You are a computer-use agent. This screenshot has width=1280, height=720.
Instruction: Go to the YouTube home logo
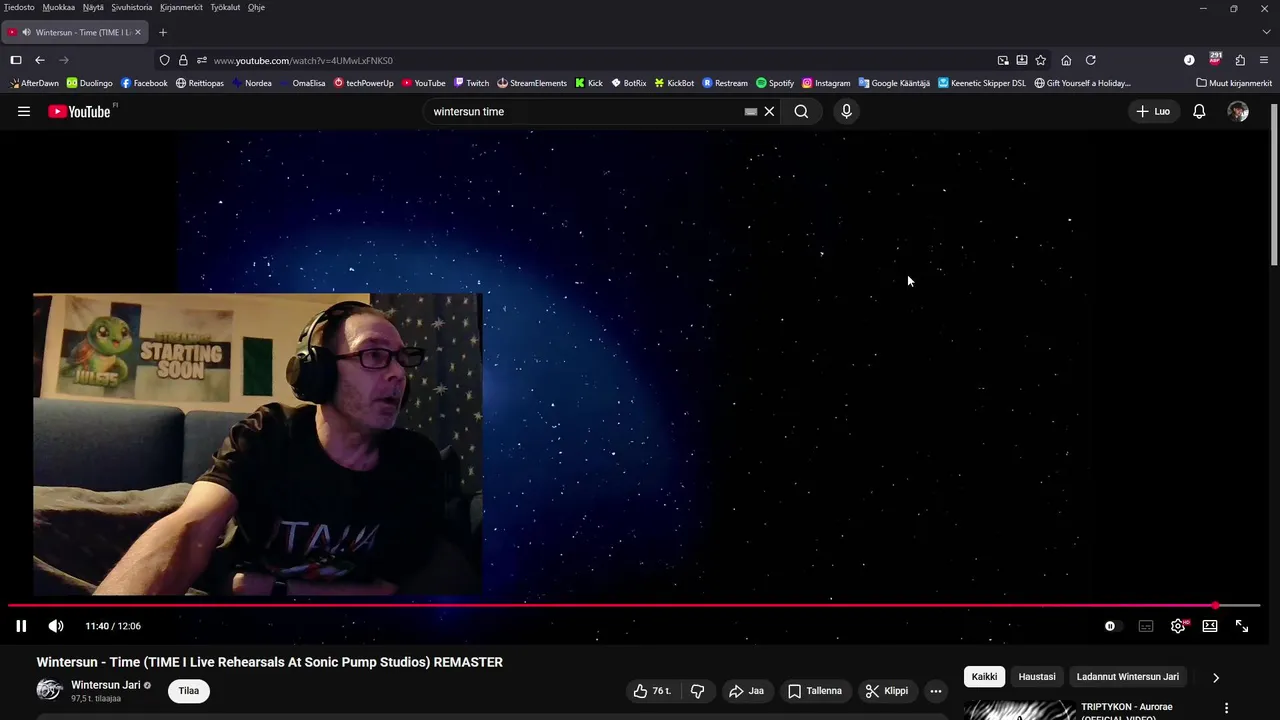[x=79, y=111]
